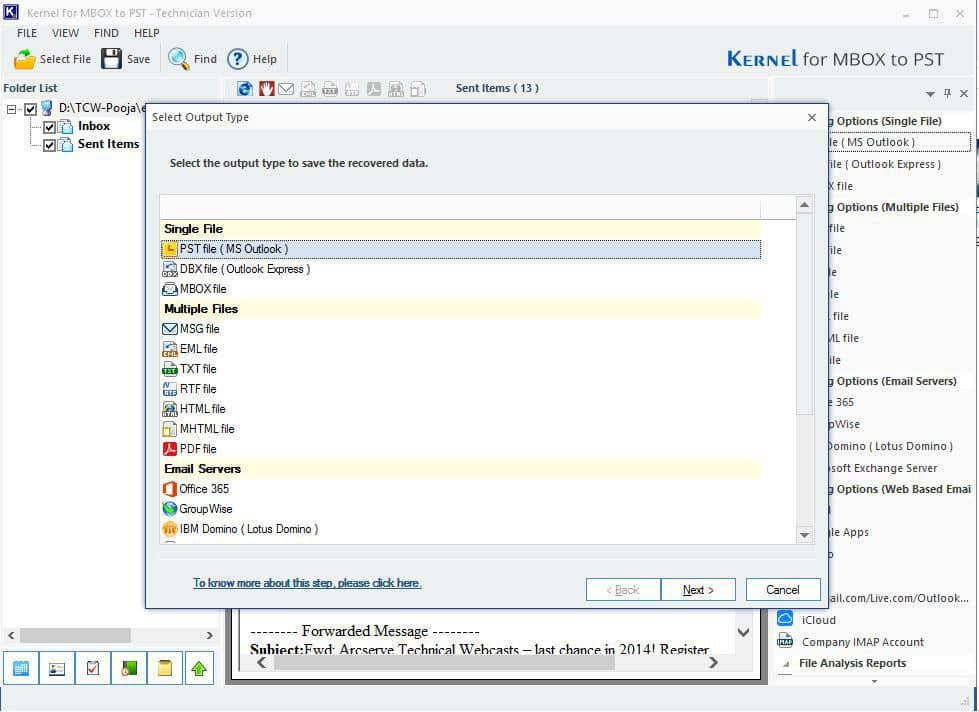The height and width of the screenshot is (712, 979).
Task: Click the red stop hand icon
Action: (267, 89)
